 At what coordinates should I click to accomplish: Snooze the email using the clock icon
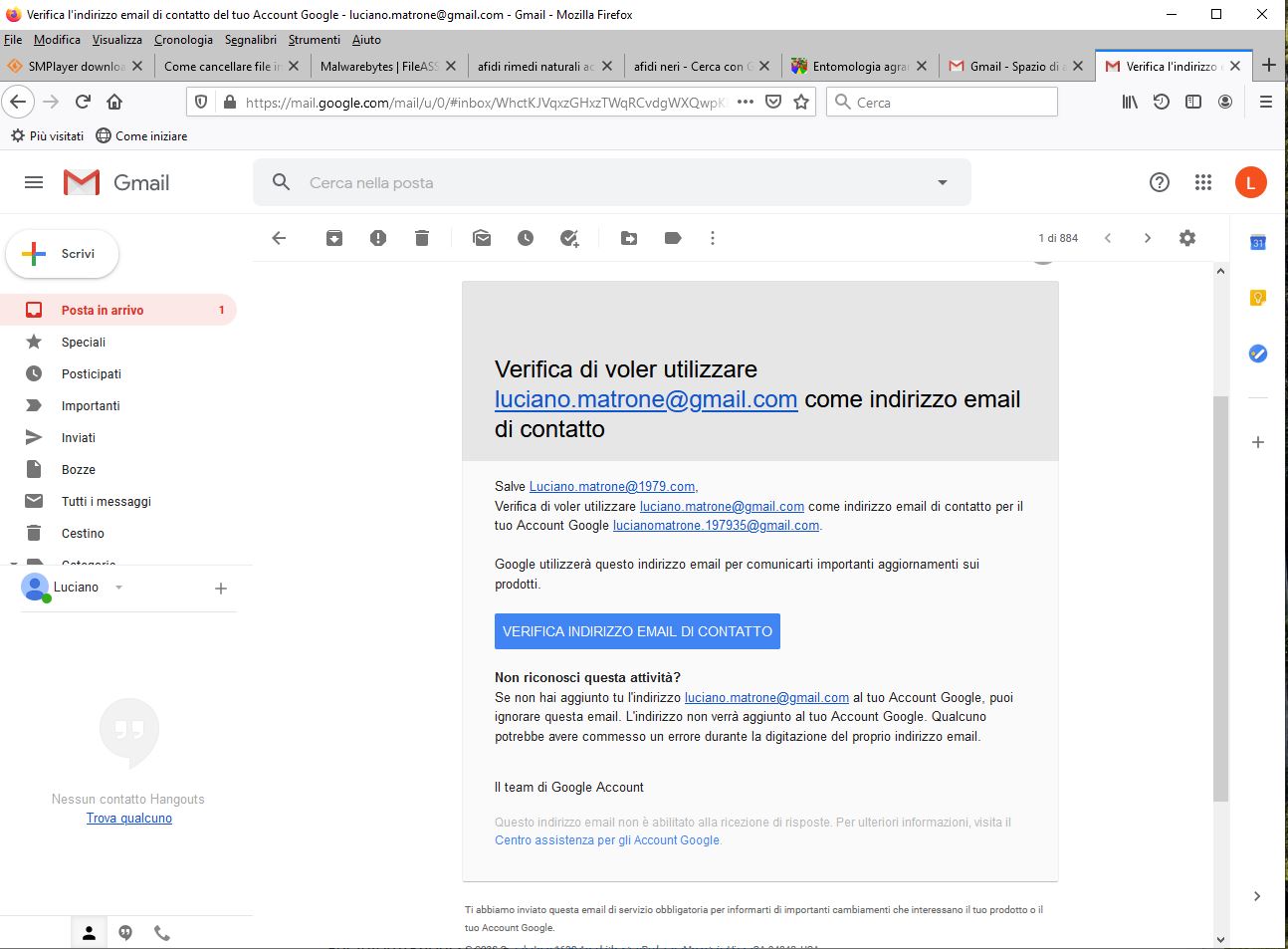click(526, 238)
